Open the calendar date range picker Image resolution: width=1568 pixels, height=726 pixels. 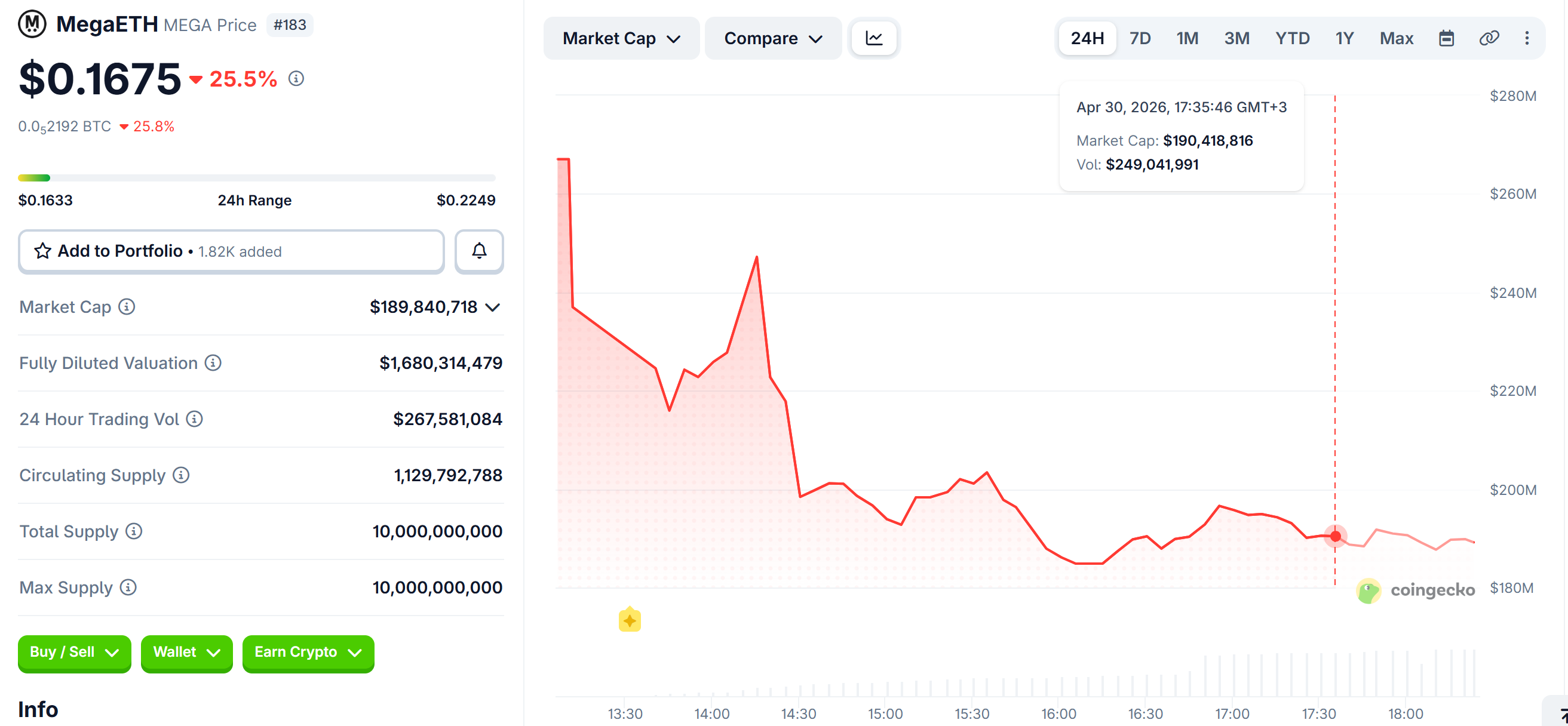point(1446,38)
